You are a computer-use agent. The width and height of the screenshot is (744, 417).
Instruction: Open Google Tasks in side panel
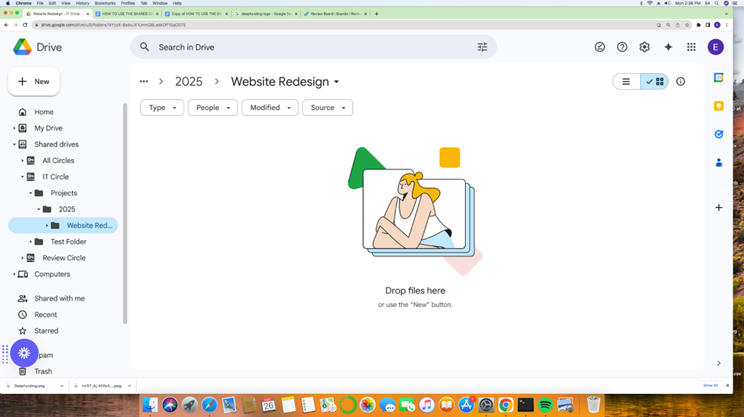pos(718,134)
